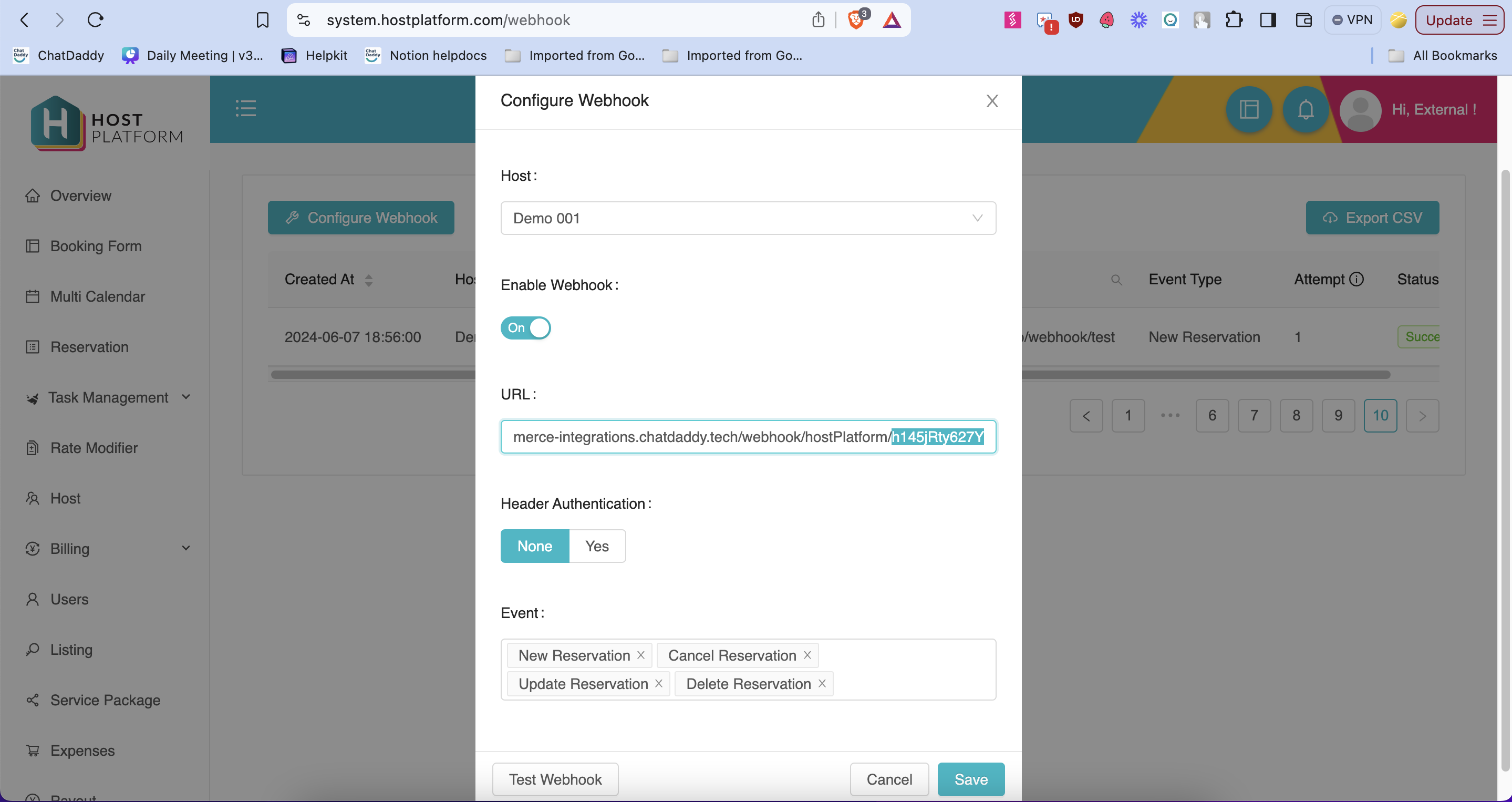
Task: Open ChatDaddy bookmark
Action: [x=58, y=55]
